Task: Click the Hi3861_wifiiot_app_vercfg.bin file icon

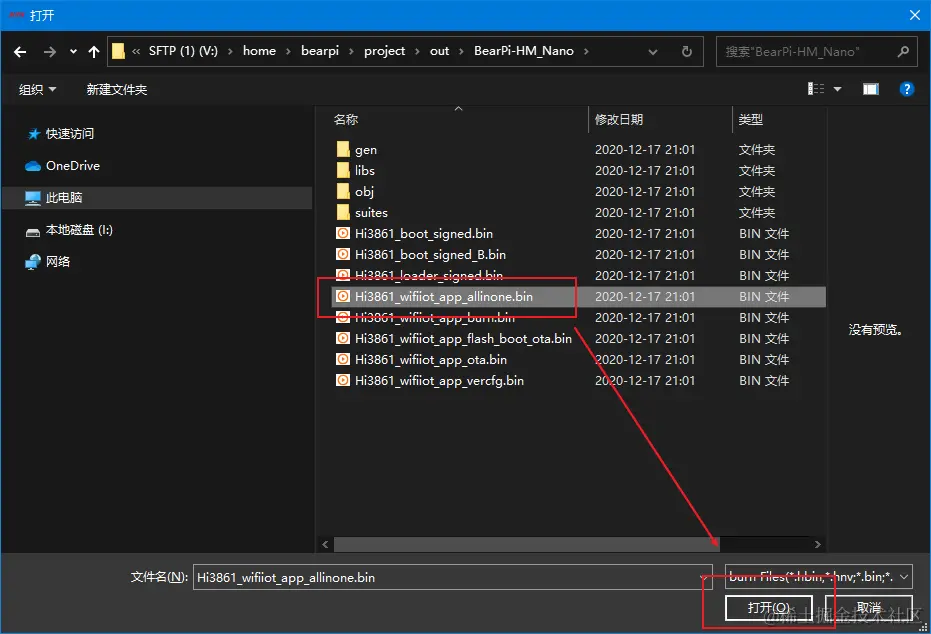Action: [343, 380]
